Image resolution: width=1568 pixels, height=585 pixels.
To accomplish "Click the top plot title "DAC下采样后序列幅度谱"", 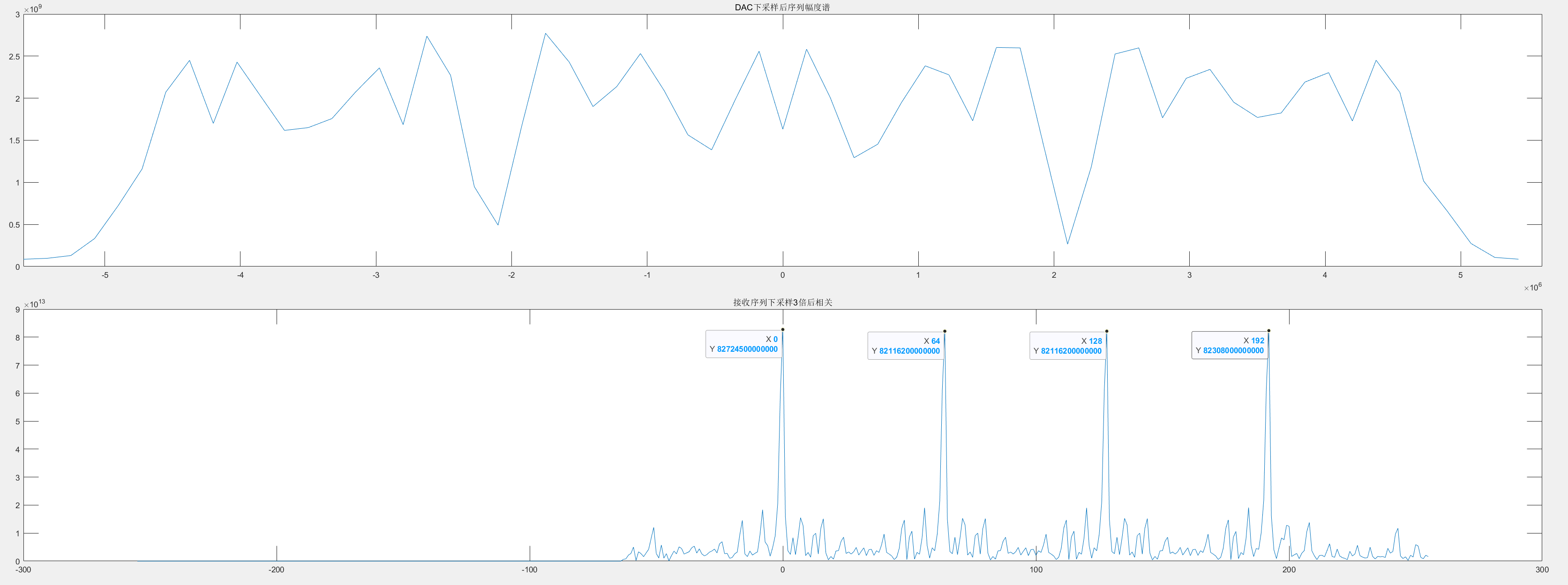I will pyautogui.click(x=782, y=7).
